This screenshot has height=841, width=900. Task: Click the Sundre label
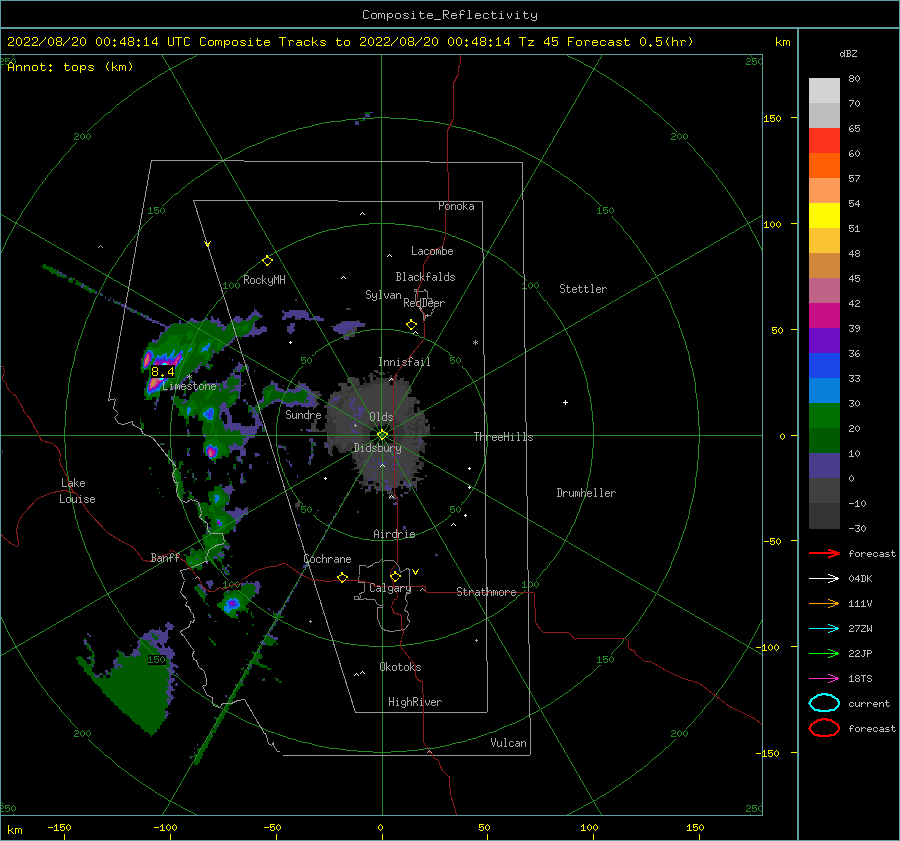pyautogui.click(x=303, y=414)
